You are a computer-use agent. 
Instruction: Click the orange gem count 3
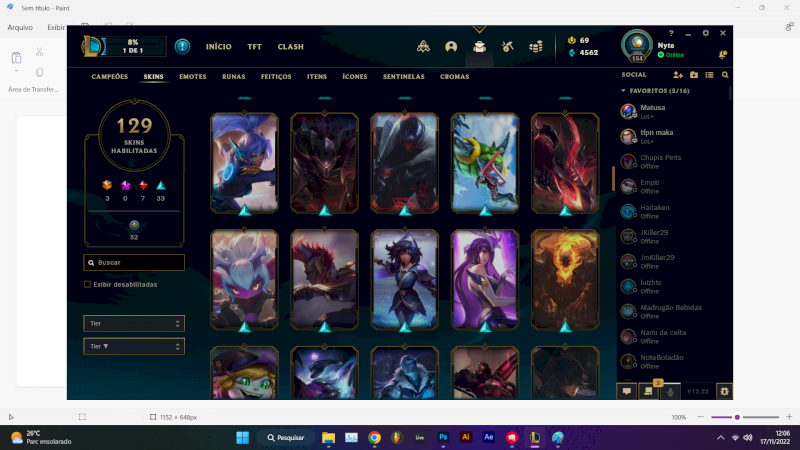107,190
